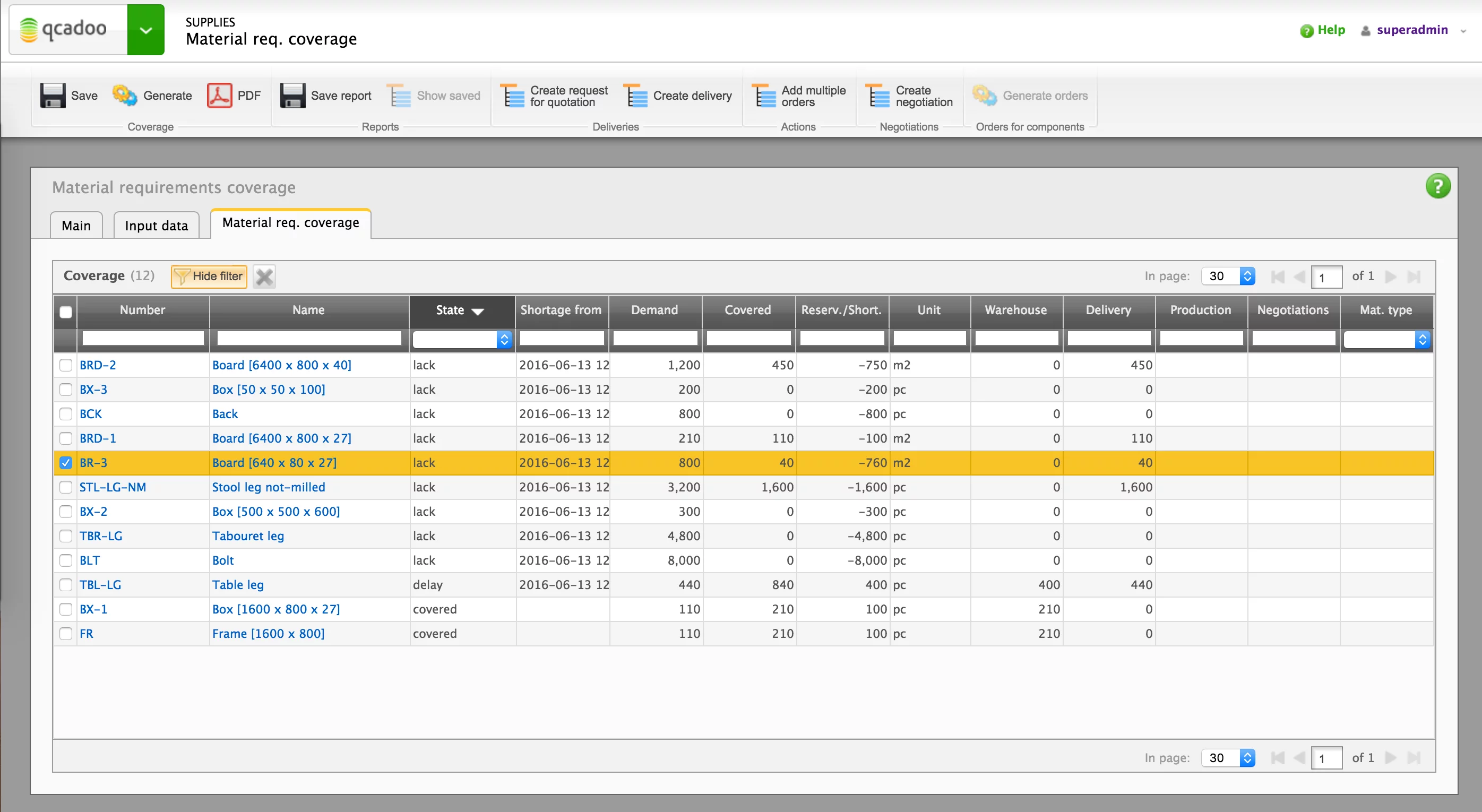Viewport: 1482px width, 812px height.
Task: Click the Create negotiation icon
Action: [878, 96]
